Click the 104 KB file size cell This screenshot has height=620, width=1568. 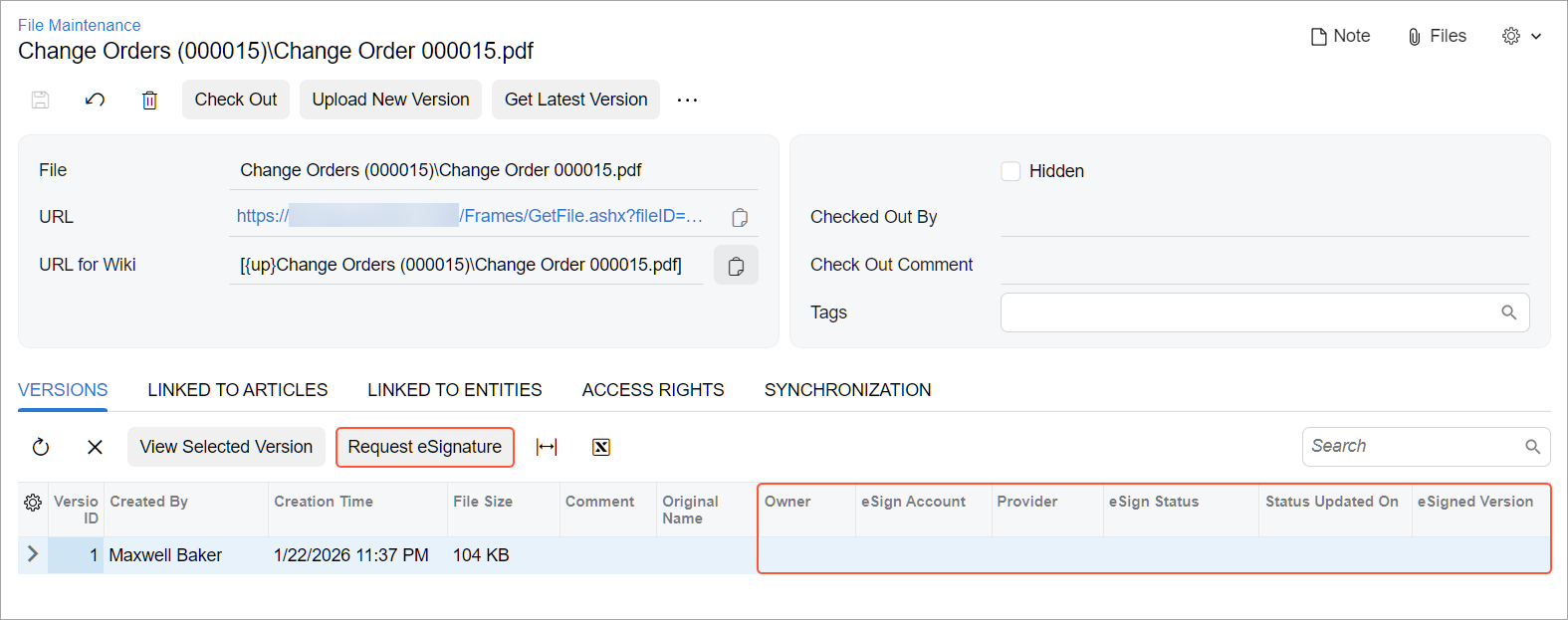[504, 555]
